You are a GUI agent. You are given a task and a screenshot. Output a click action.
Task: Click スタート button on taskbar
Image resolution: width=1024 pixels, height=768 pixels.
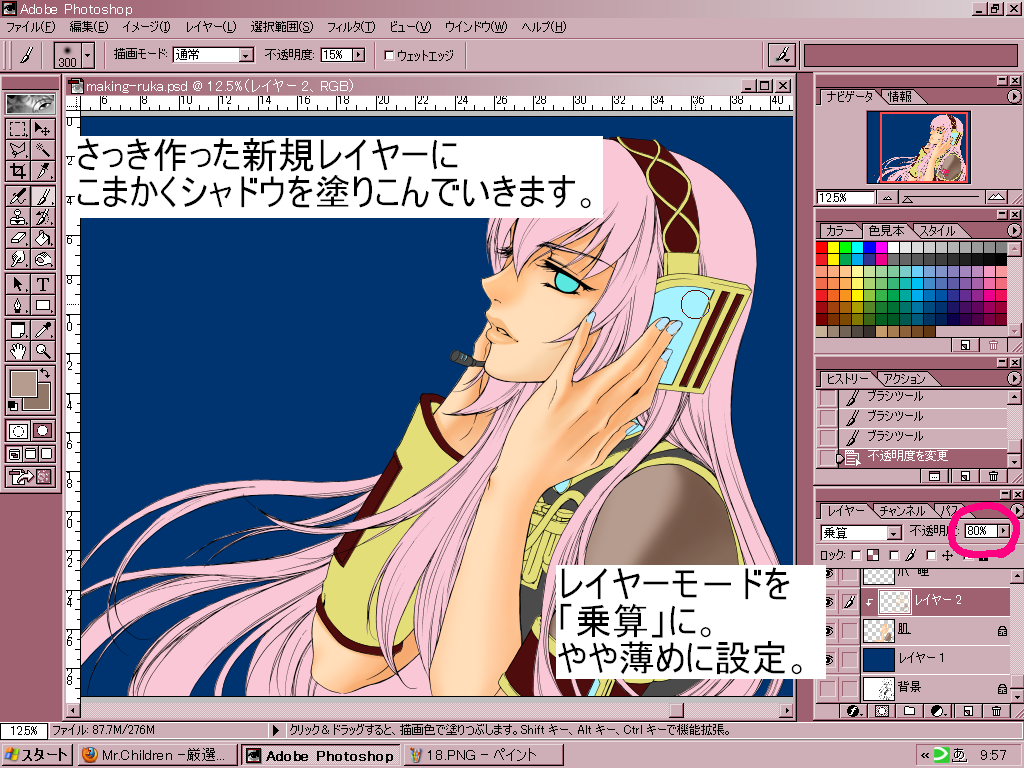37,755
